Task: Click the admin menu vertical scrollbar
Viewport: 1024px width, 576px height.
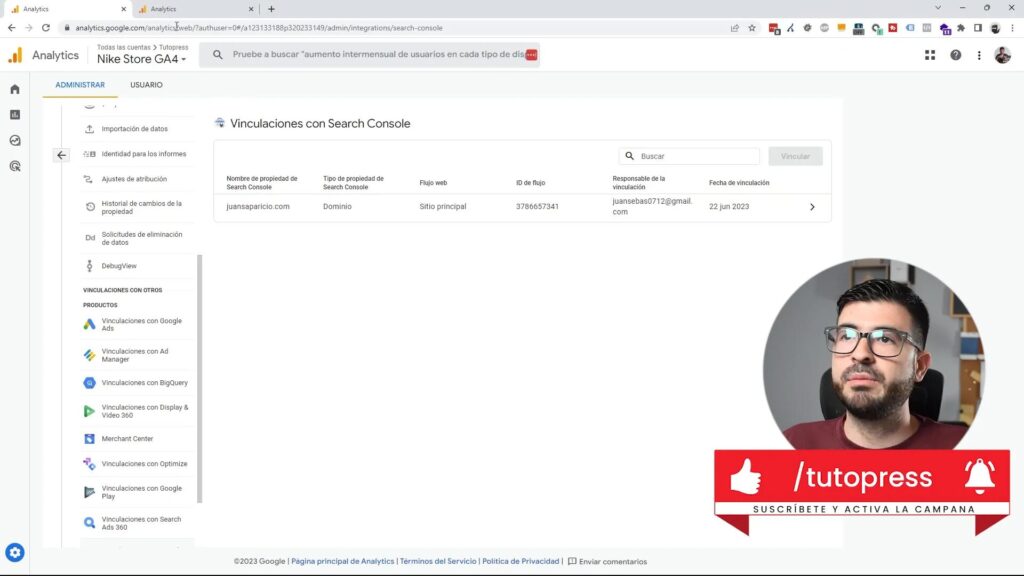Action: pos(199,379)
